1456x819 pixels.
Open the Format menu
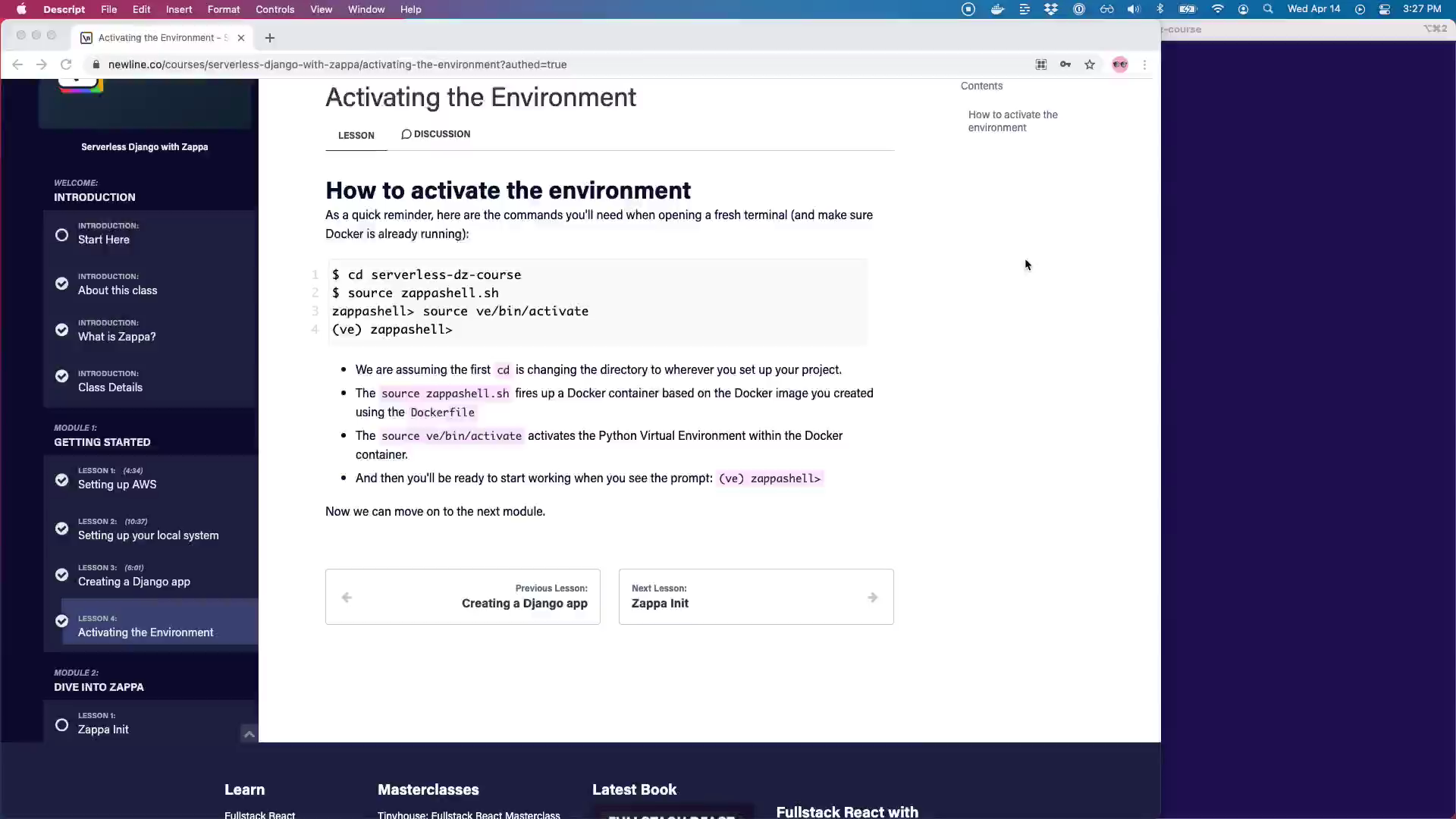point(224,9)
